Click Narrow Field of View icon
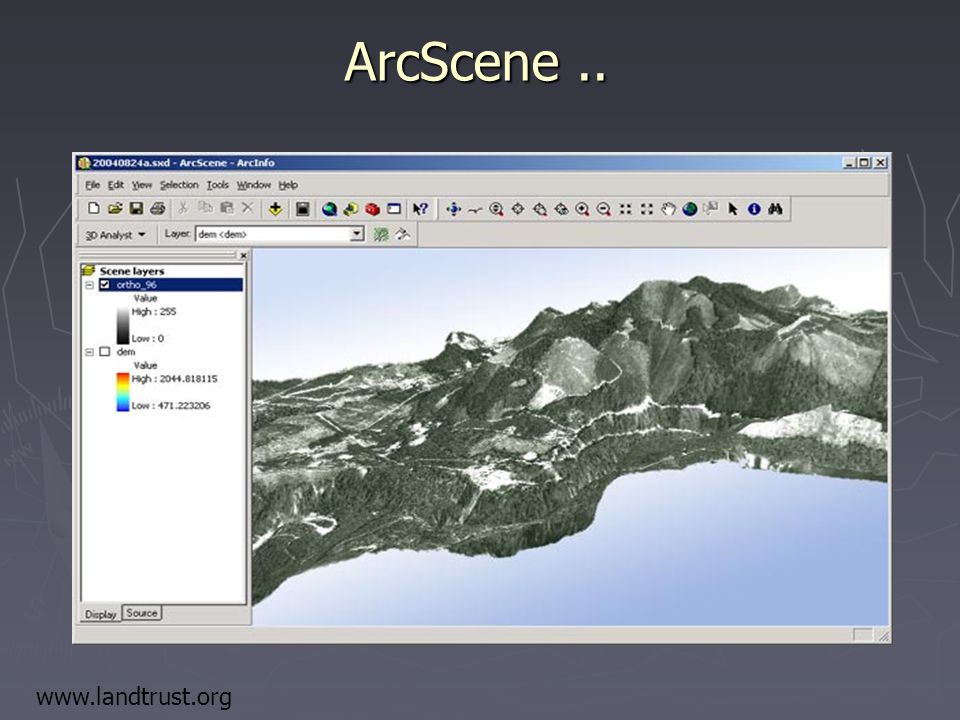This screenshot has width=960, height=720. [625, 209]
